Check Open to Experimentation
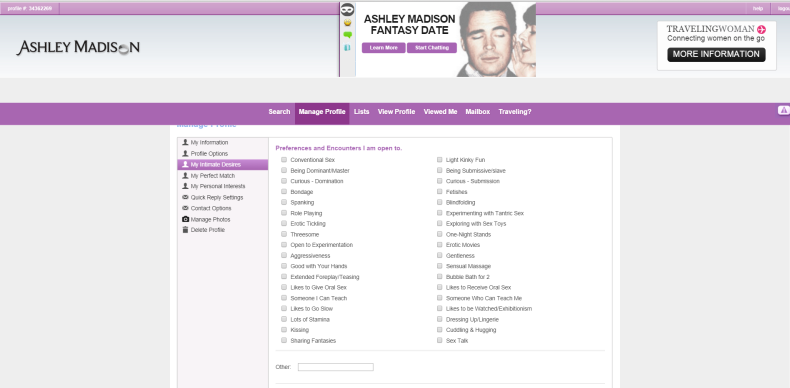Screen dimensions: 790x388 click(x=284, y=245)
